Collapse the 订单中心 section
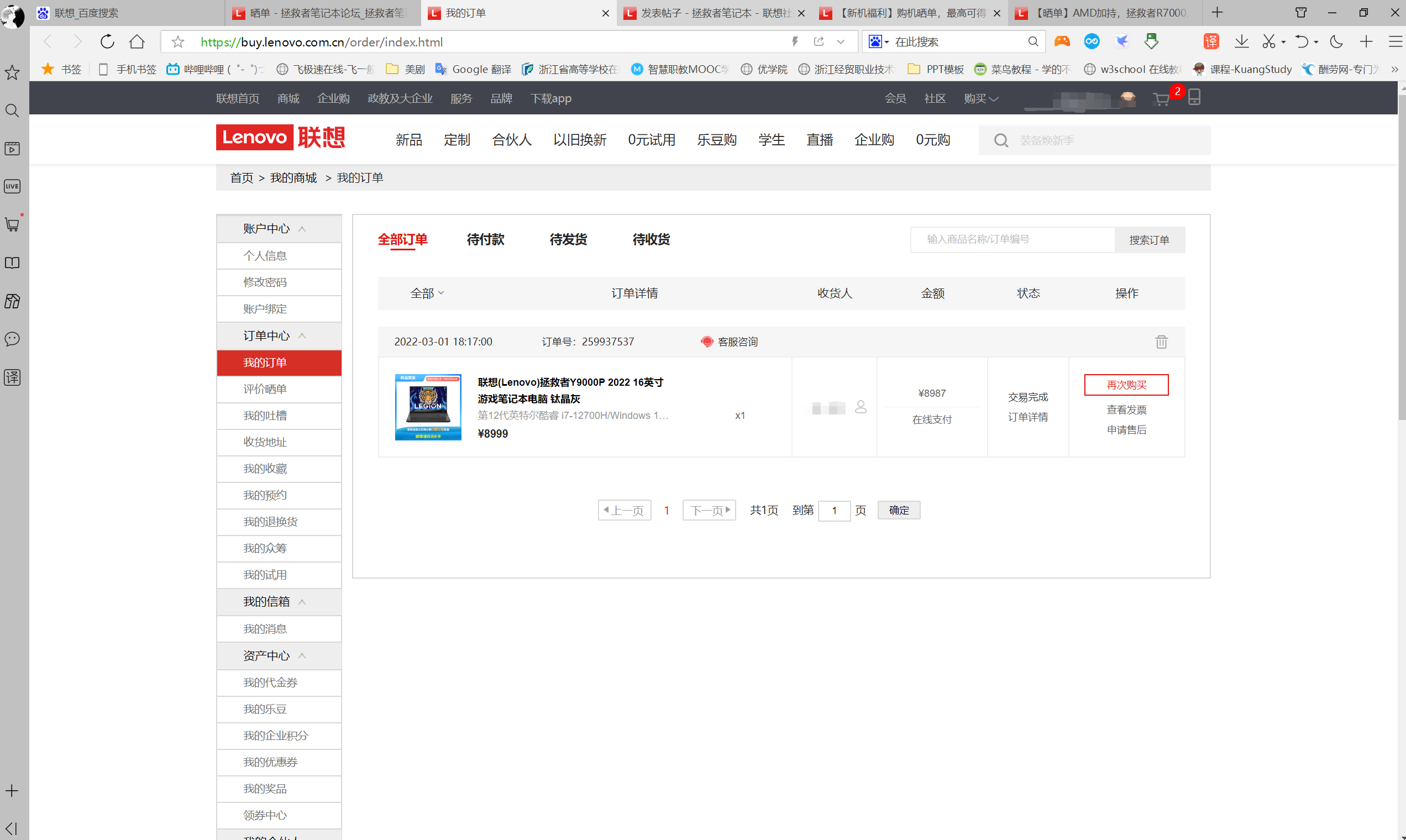 click(302, 335)
